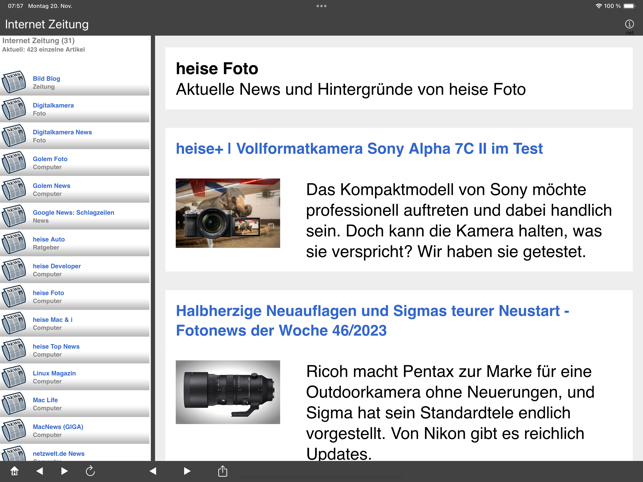The height and width of the screenshot is (482, 643).
Task: Open the MacNews (GIGA) feed title
Action: pyautogui.click(x=58, y=427)
